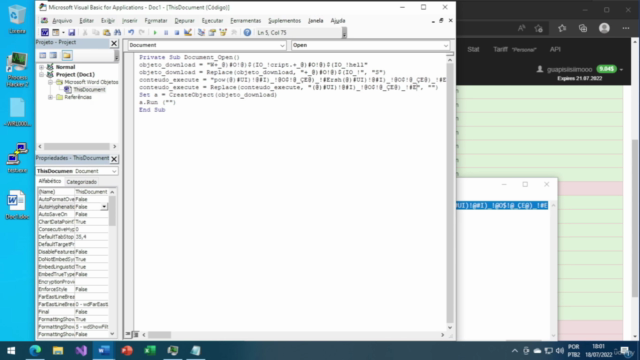The height and width of the screenshot is (360, 640).
Task: Toggle Folders icon in Project panel
Action: point(67,55)
